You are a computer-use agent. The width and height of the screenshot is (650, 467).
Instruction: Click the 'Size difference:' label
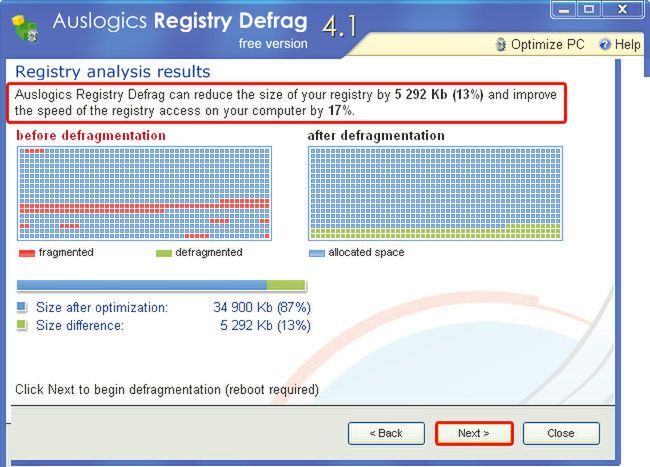pyautogui.click(x=80, y=325)
